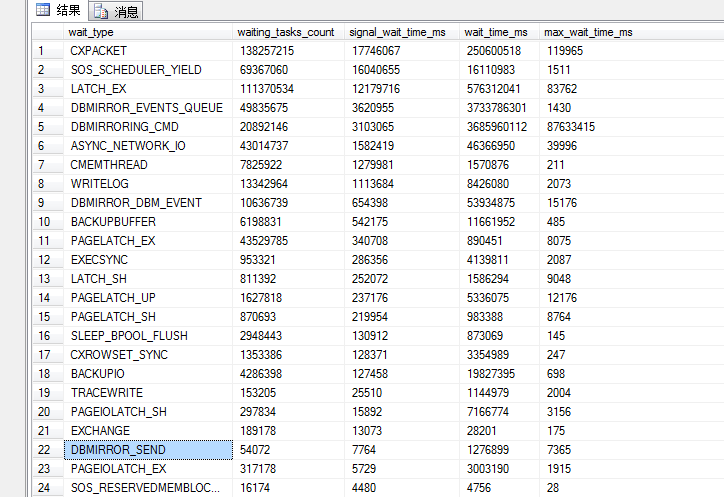Select the DBMIRROR_EVENTS_QUEUE cell
724x497 pixels.
pyautogui.click(x=147, y=108)
